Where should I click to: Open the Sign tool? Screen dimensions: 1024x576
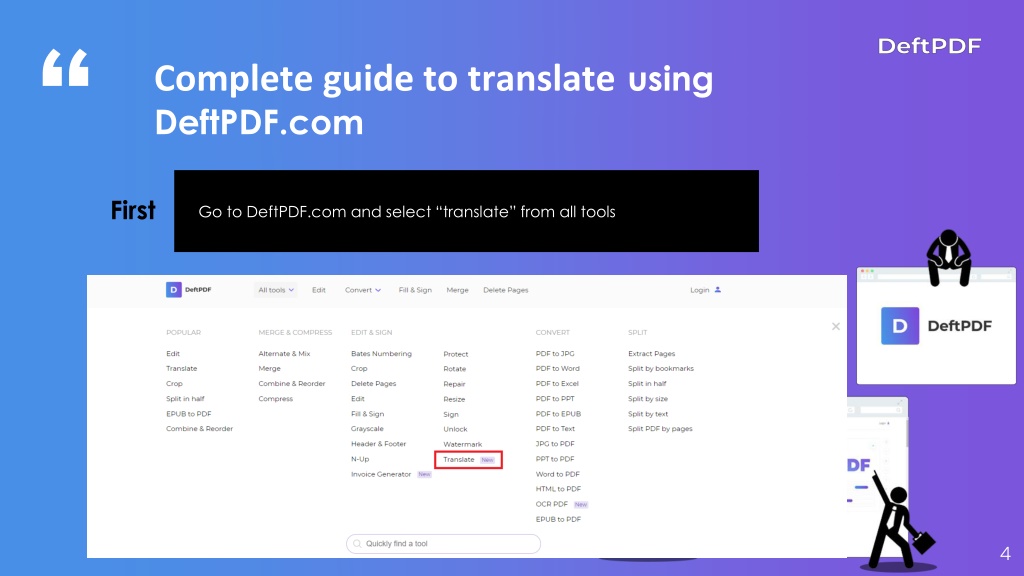pyautogui.click(x=451, y=414)
